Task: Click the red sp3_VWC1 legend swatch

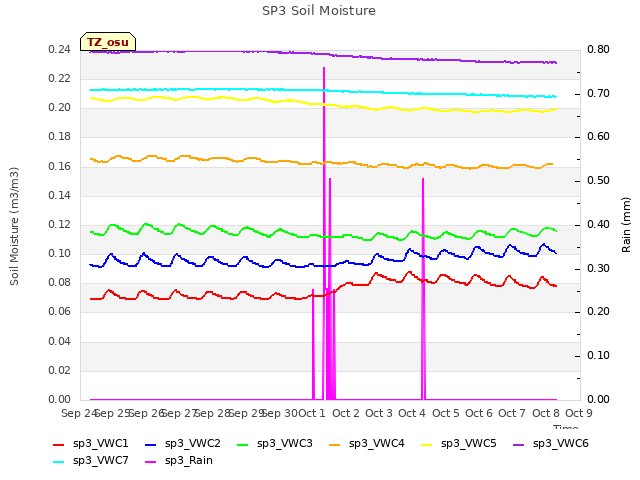Action: click(59, 444)
